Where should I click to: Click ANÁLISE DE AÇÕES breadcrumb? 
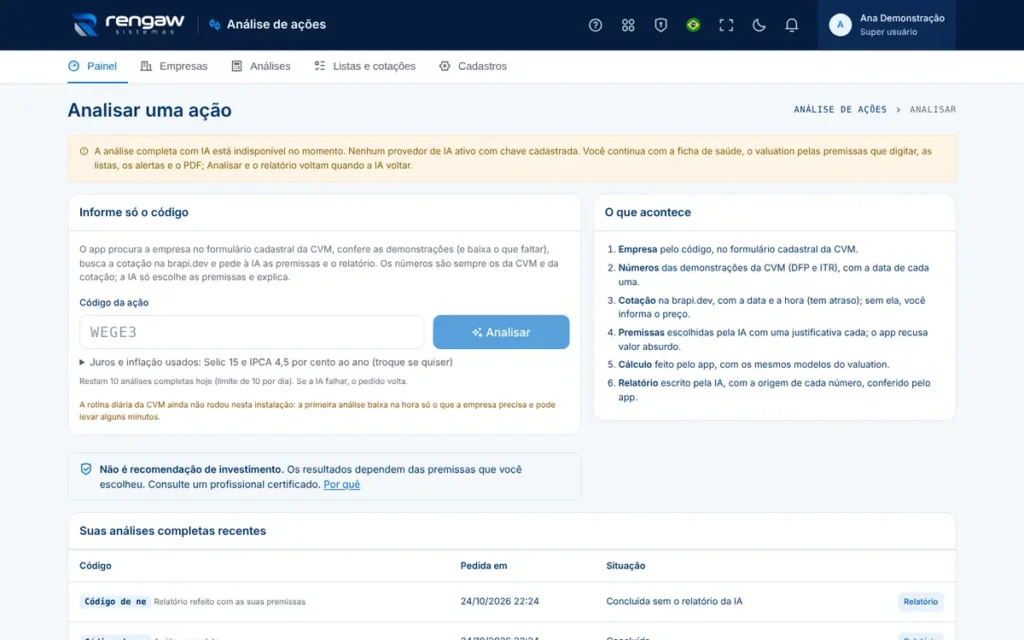click(840, 109)
